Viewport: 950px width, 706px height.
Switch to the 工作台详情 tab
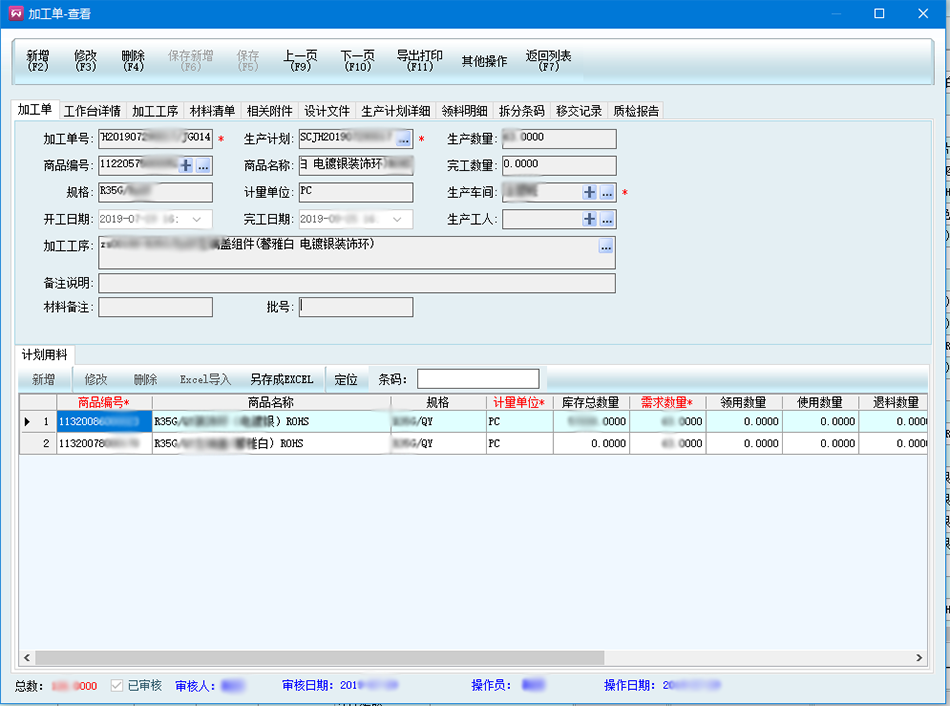click(92, 111)
